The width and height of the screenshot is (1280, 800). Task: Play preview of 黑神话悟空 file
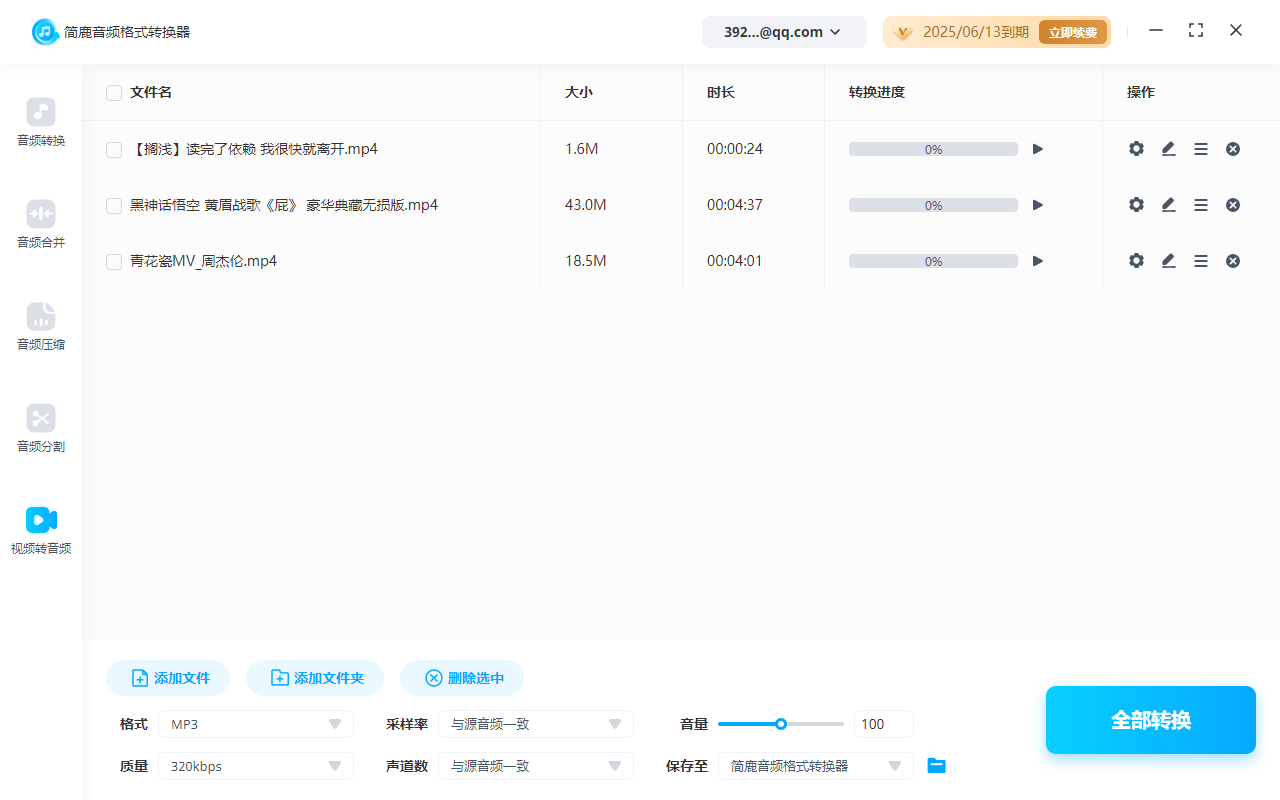1037,204
